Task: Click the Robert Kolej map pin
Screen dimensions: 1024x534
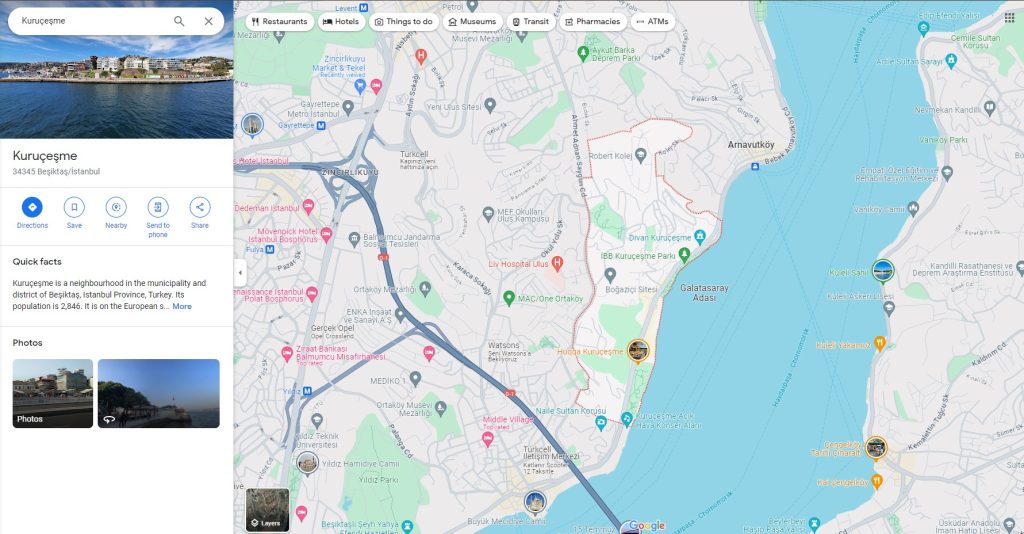Action: point(641,155)
